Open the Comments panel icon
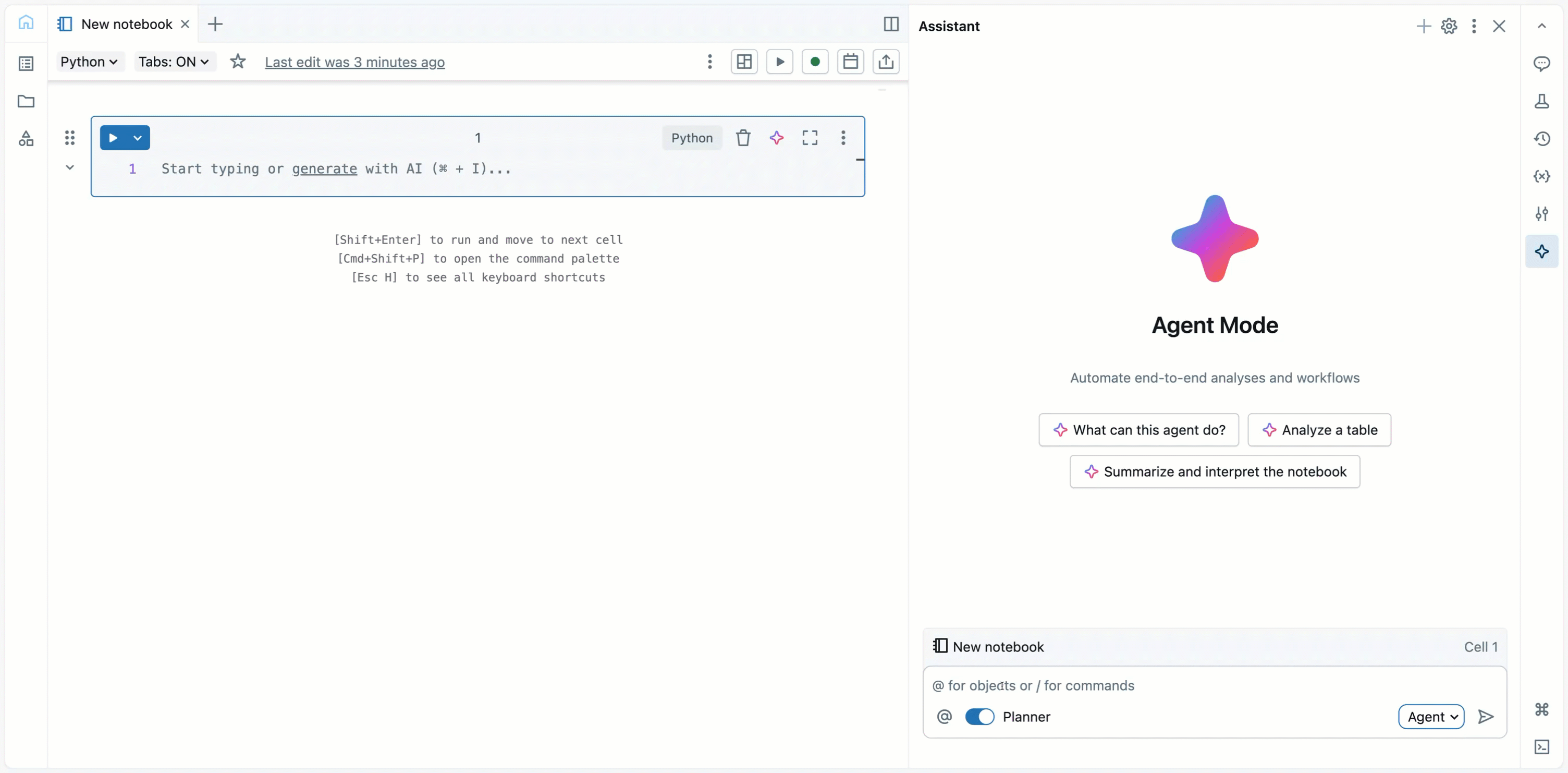Viewport: 1568px width, 773px height. tap(1542, 64)
